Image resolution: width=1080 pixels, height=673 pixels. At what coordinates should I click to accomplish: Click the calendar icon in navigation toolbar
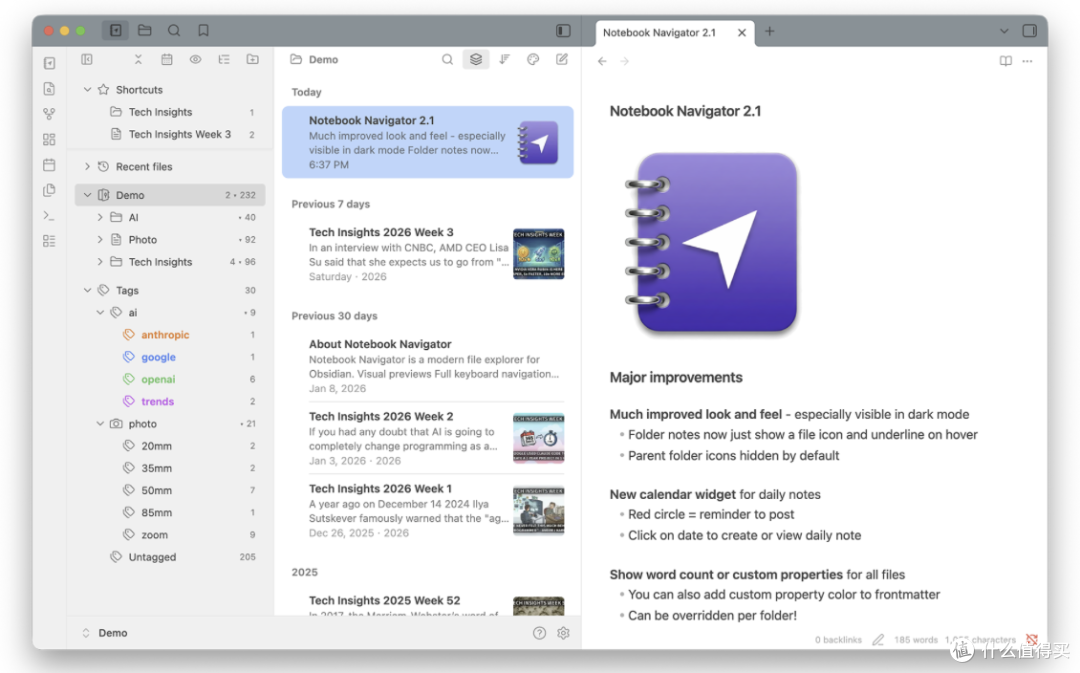tap(167, 60)
